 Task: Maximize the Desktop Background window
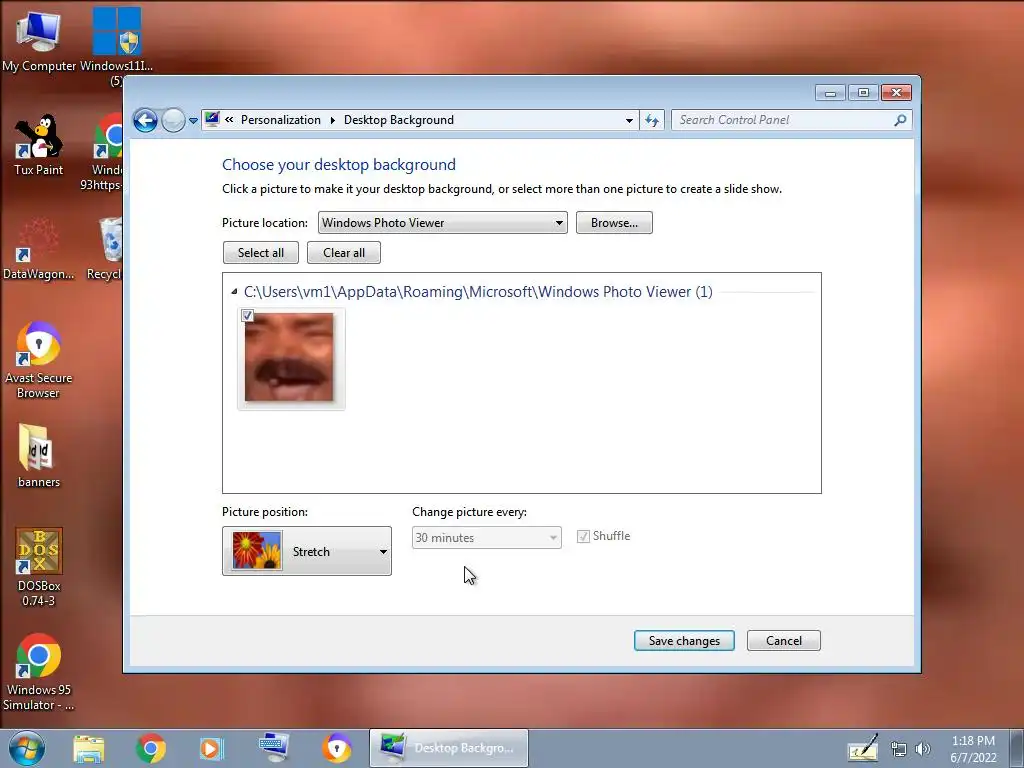[x=863, y=93]
